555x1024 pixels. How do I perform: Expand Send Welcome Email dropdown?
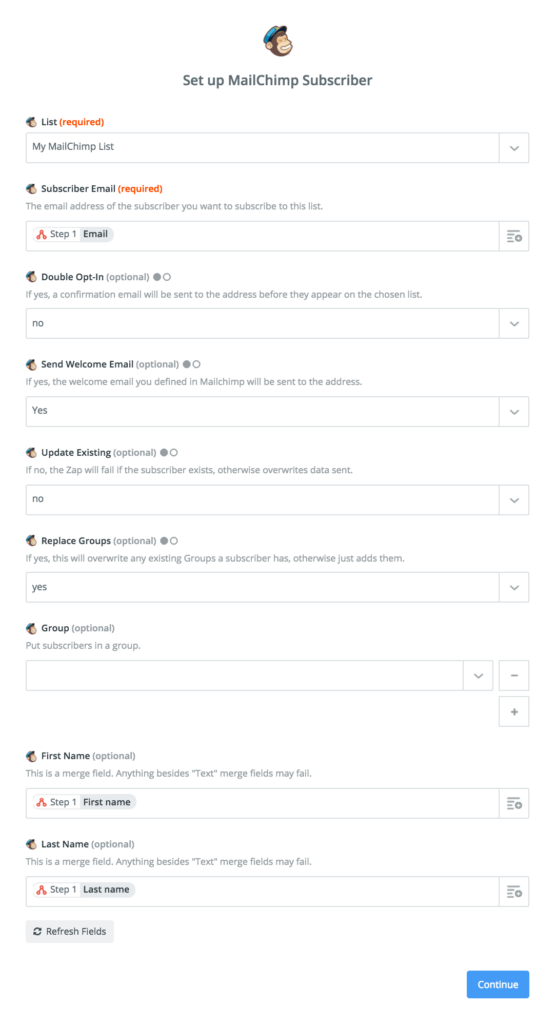(514, 411)
